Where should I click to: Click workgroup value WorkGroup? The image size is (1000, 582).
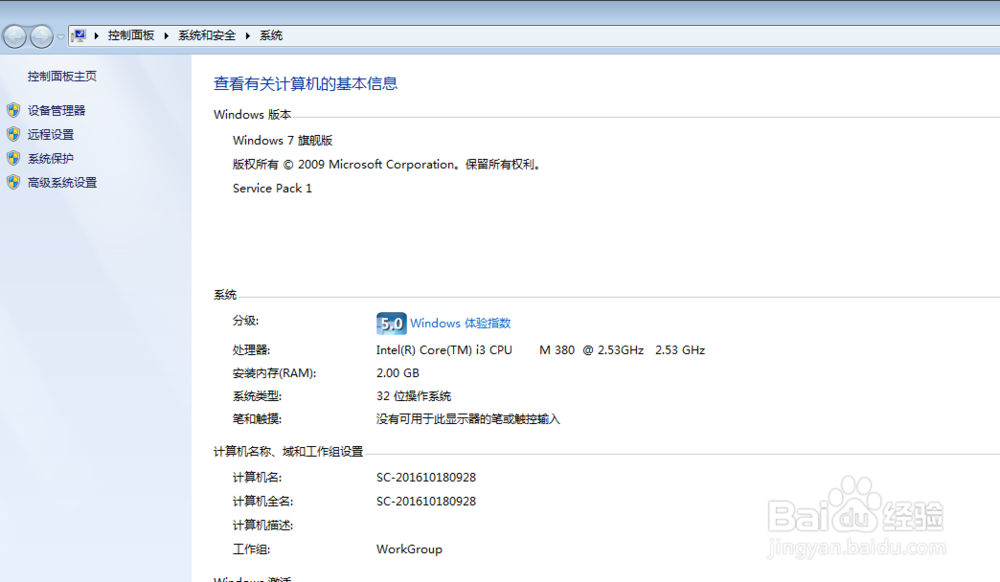click(409, 549)
